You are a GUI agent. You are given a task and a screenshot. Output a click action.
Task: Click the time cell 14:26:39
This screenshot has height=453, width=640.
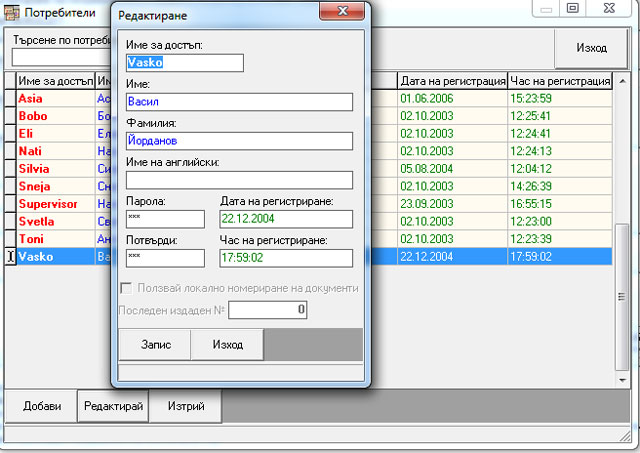click(x=560, y=186)
